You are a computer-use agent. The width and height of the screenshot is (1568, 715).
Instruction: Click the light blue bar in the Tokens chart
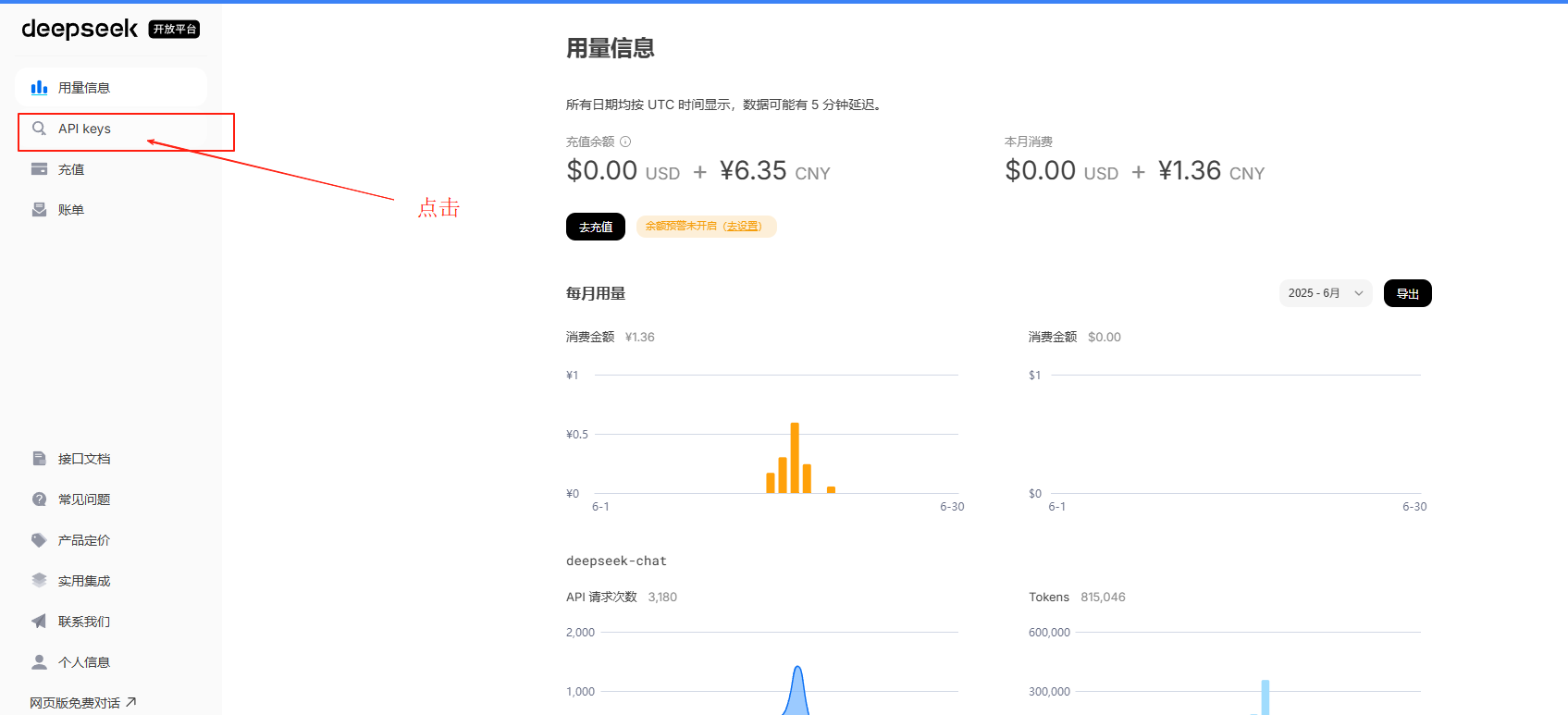click(1265, 697)
